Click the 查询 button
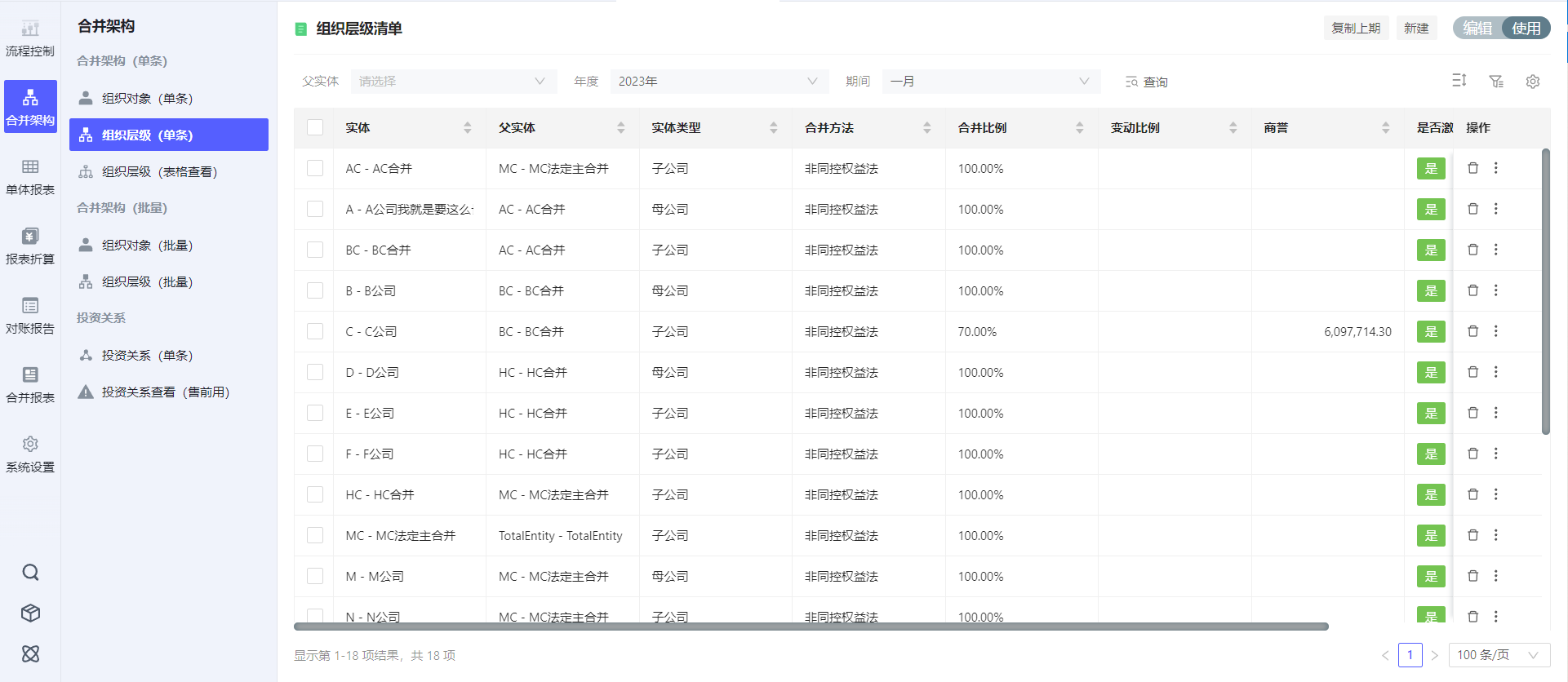Image resolution: width=1568 pixels, height=682 pixels. point(1146,82)
